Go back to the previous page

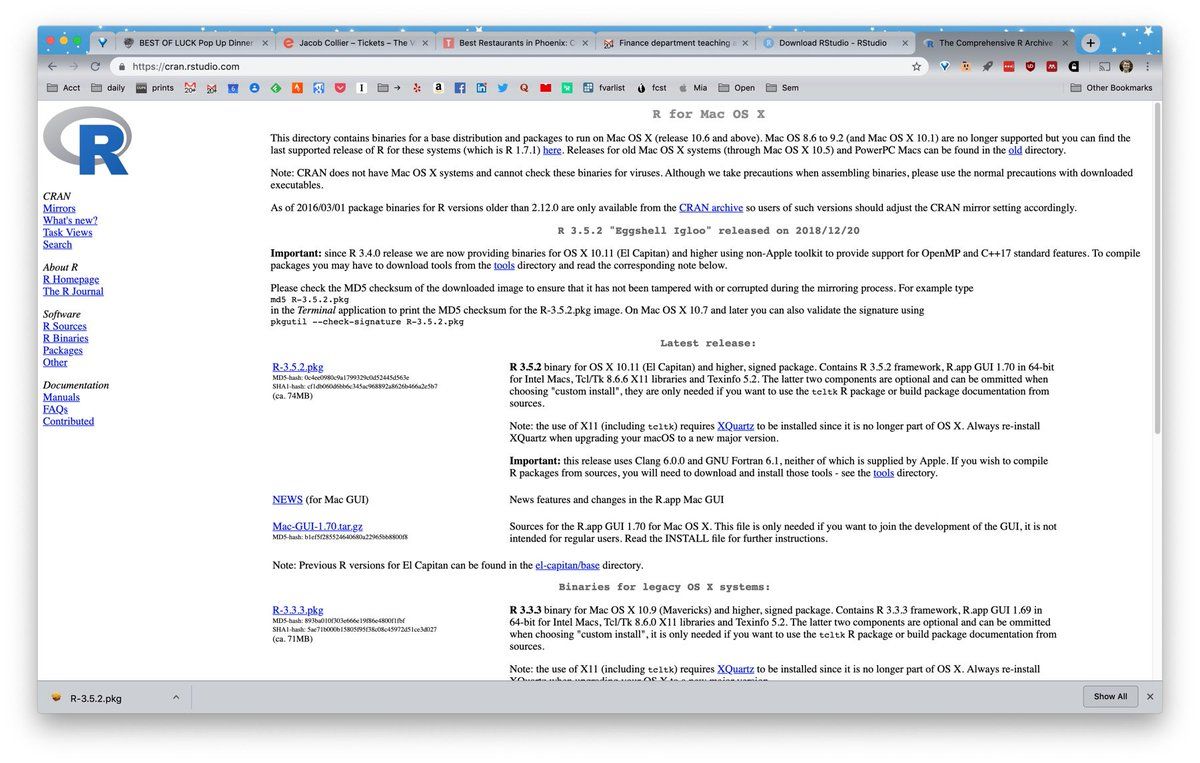point(52,67)
